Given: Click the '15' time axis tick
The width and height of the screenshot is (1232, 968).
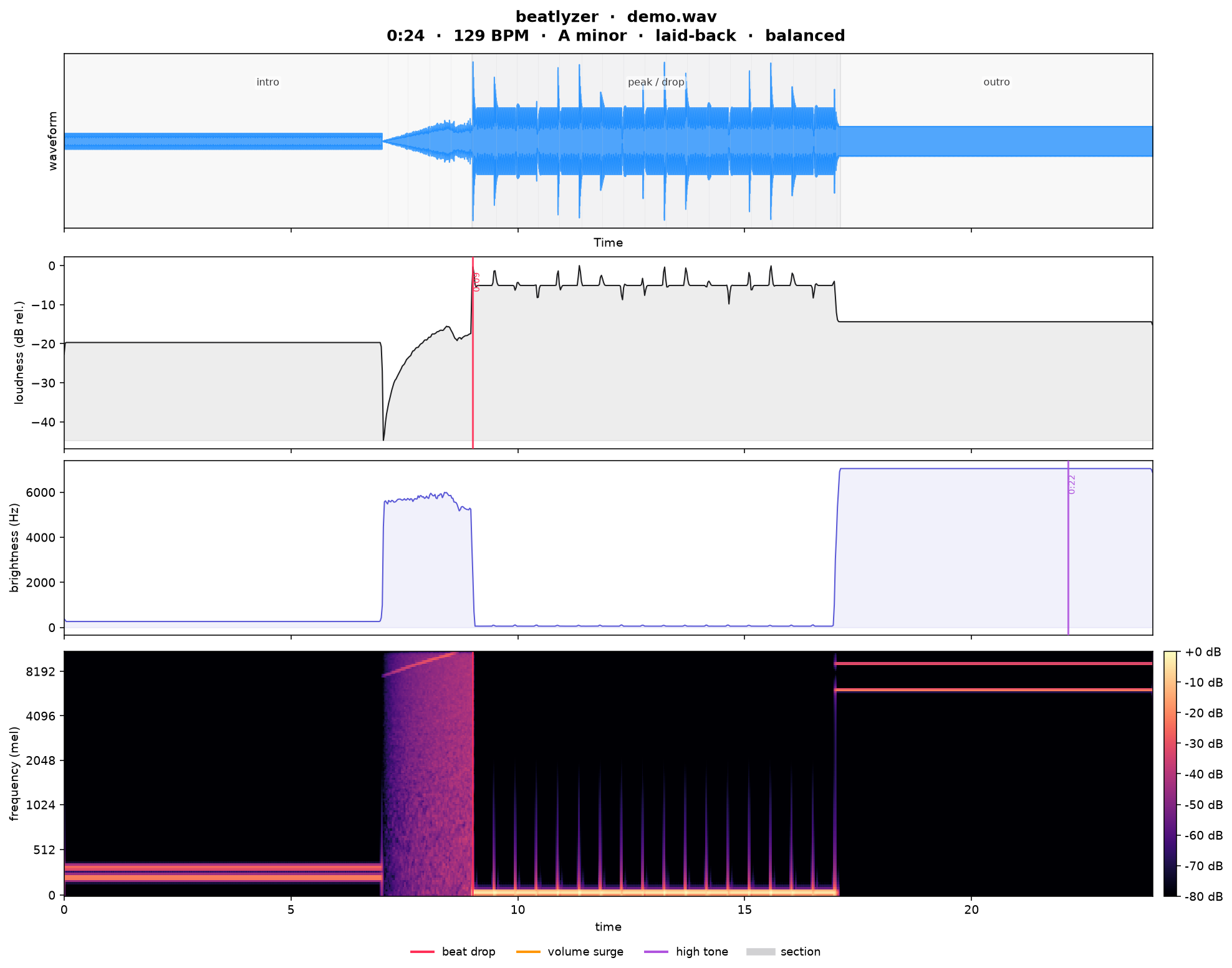Looking at the screenshot, I should point(744,909).
